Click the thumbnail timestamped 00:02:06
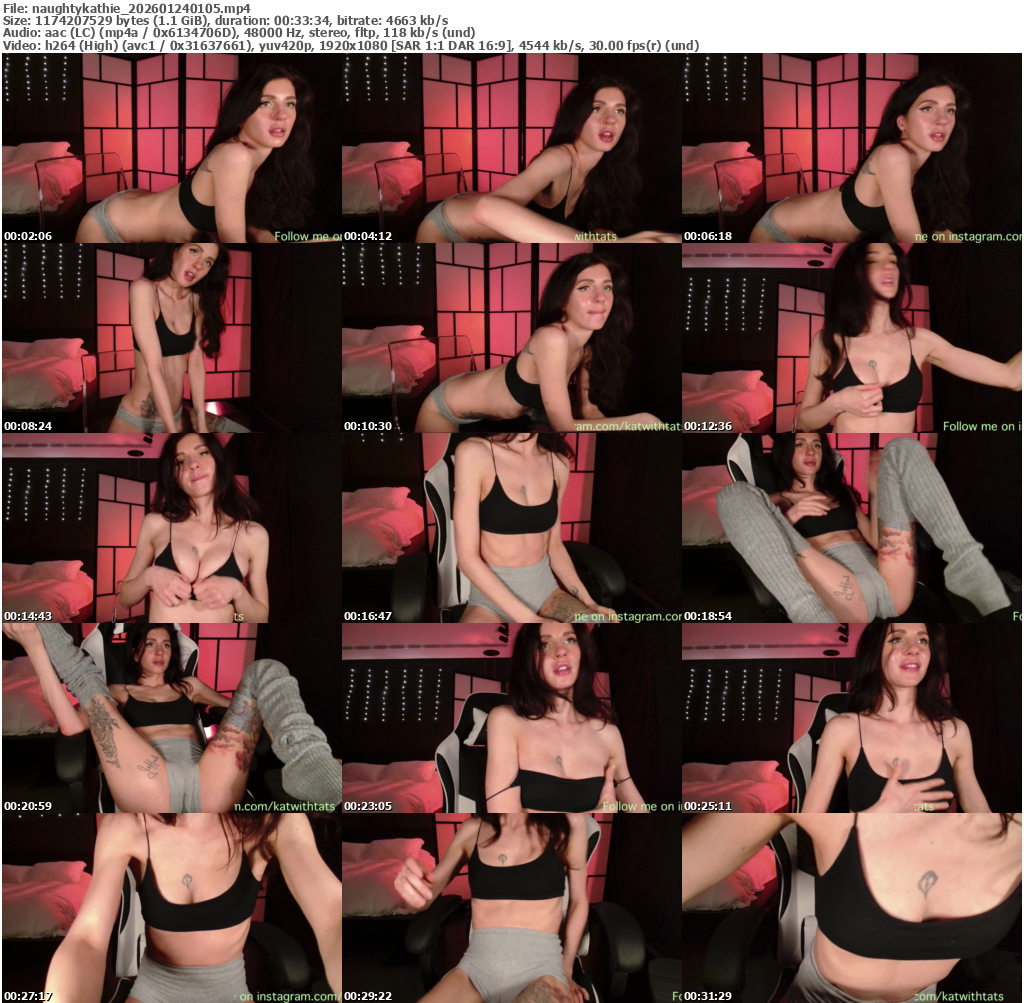Image resolution: width=1024 pixels, height=1003 pixels. [171, 148]
